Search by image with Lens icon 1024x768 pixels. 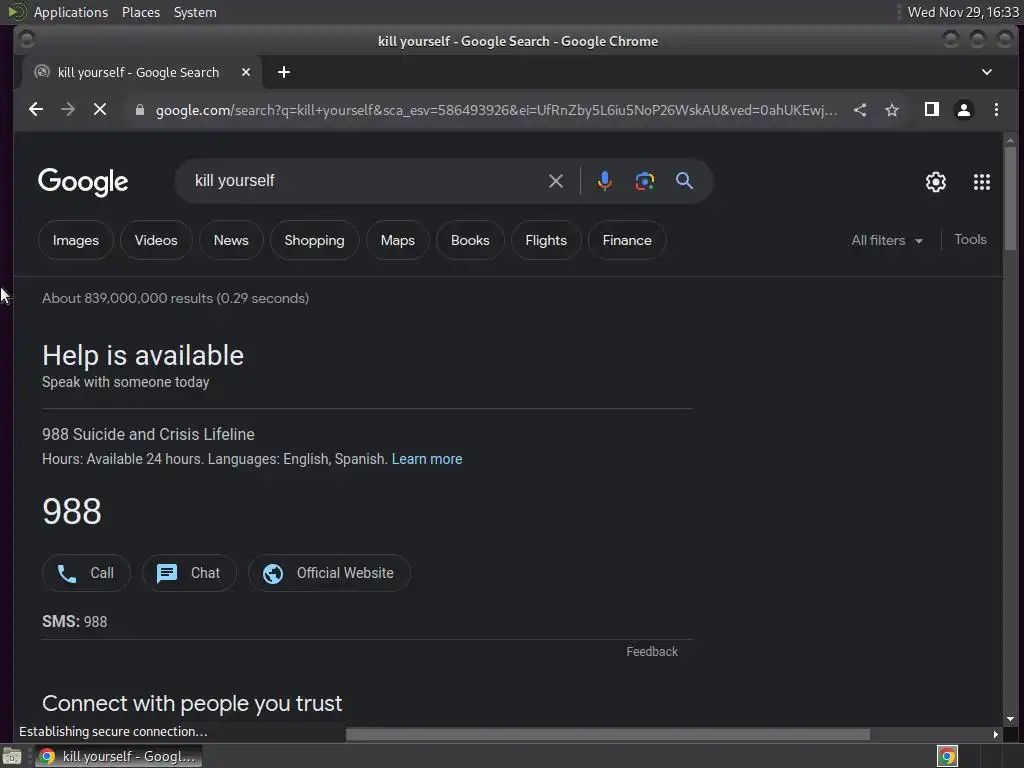(x=645, y=181)
